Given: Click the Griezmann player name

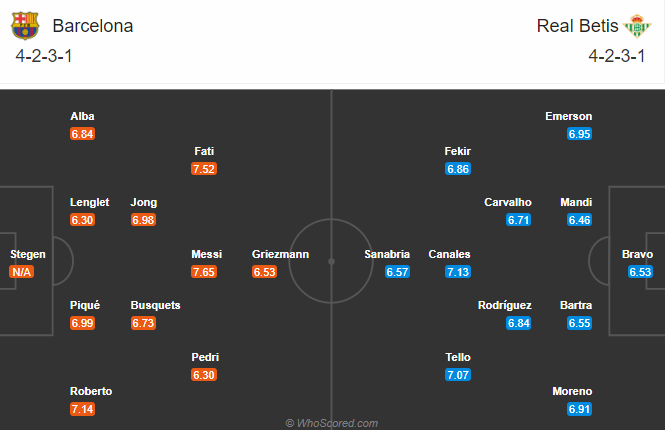Looking at the screenshot, I should tap(280, 254).
